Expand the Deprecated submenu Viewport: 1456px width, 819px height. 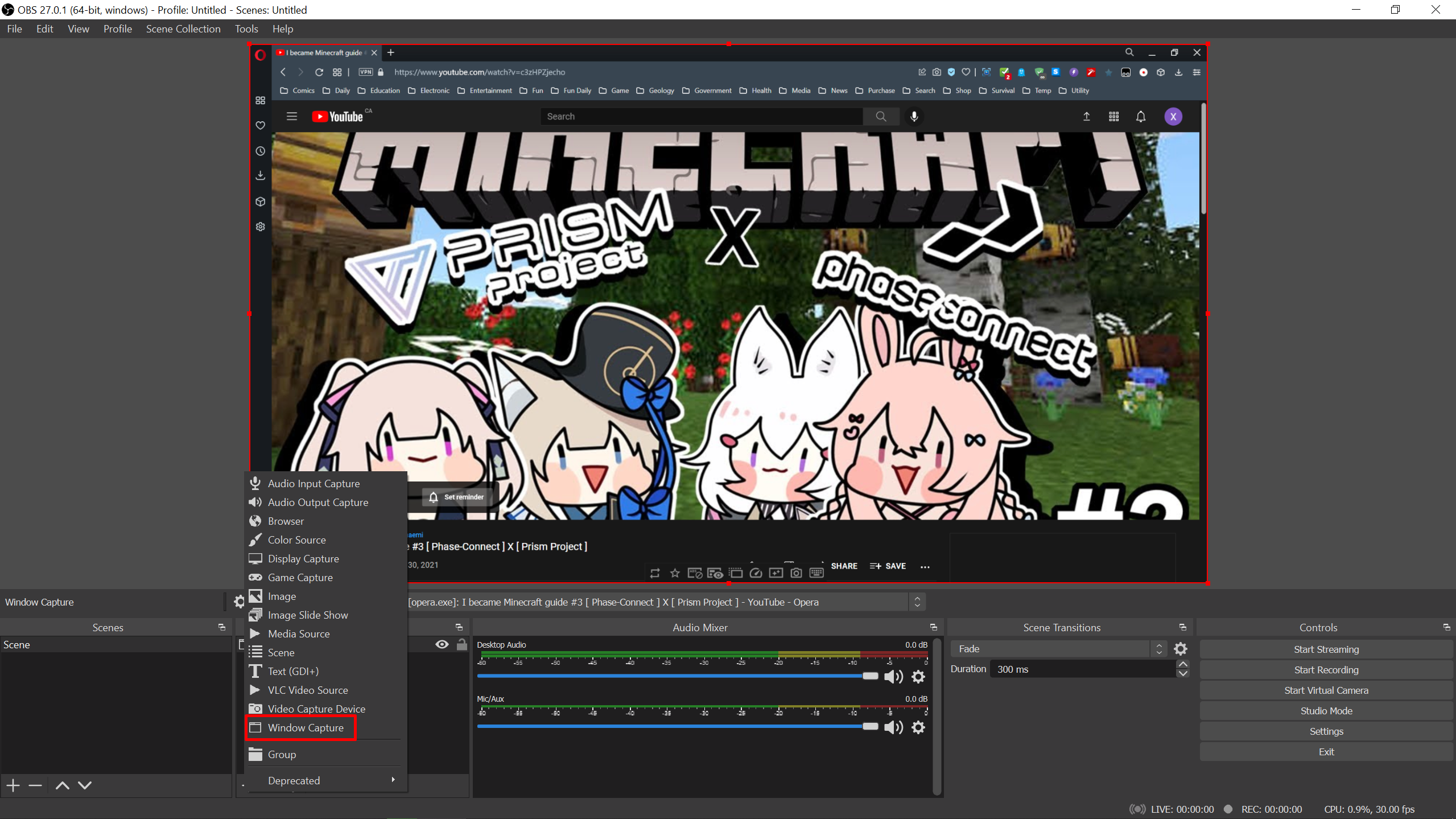tap(325, 780)
